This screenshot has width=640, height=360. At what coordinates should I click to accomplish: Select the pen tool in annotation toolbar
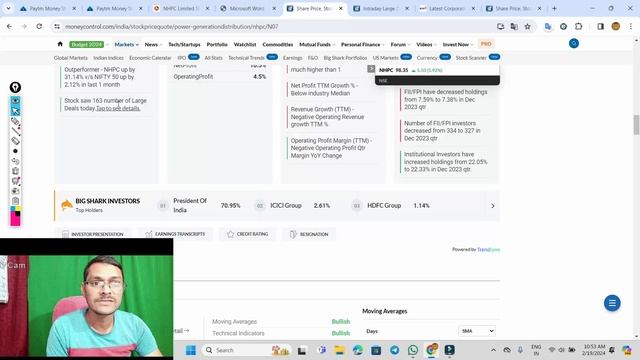tap(16, 121)
